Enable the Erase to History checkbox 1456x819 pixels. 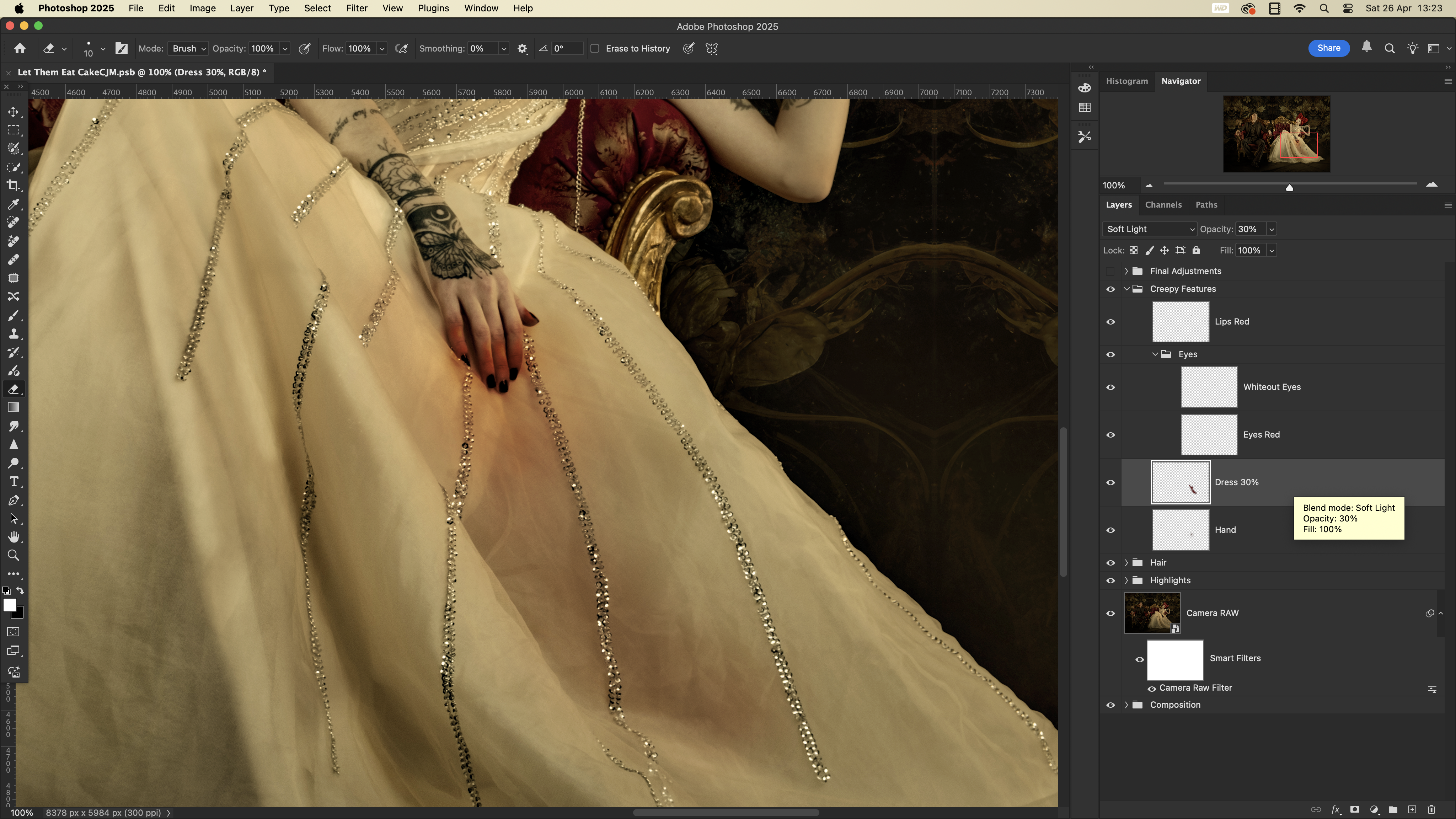click(x=595, y=49)
